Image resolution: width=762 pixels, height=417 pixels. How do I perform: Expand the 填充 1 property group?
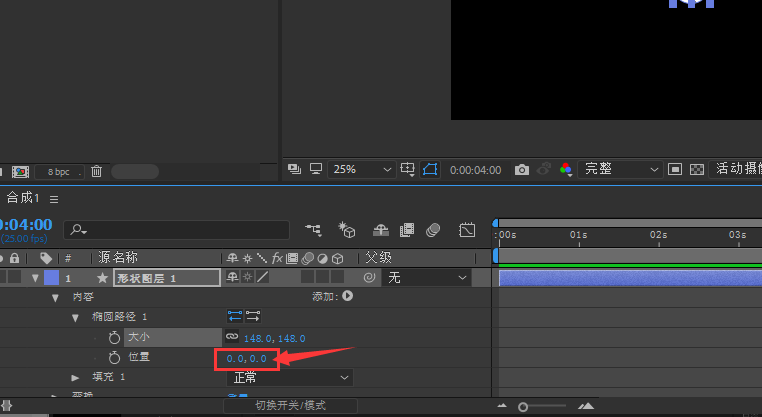coord(75,377)
